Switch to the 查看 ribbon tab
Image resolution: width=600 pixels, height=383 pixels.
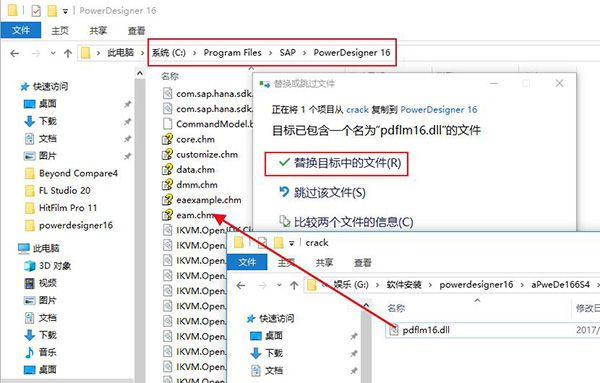point(137,31)
